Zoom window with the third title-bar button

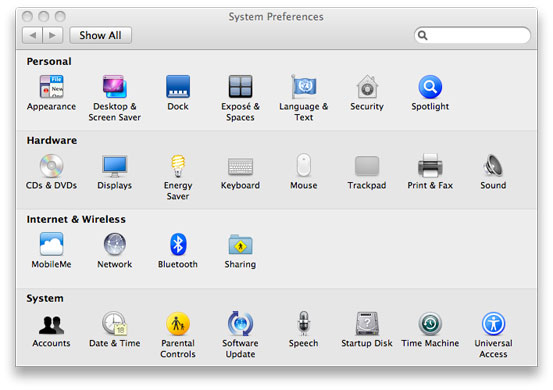(x=60, y=16)
